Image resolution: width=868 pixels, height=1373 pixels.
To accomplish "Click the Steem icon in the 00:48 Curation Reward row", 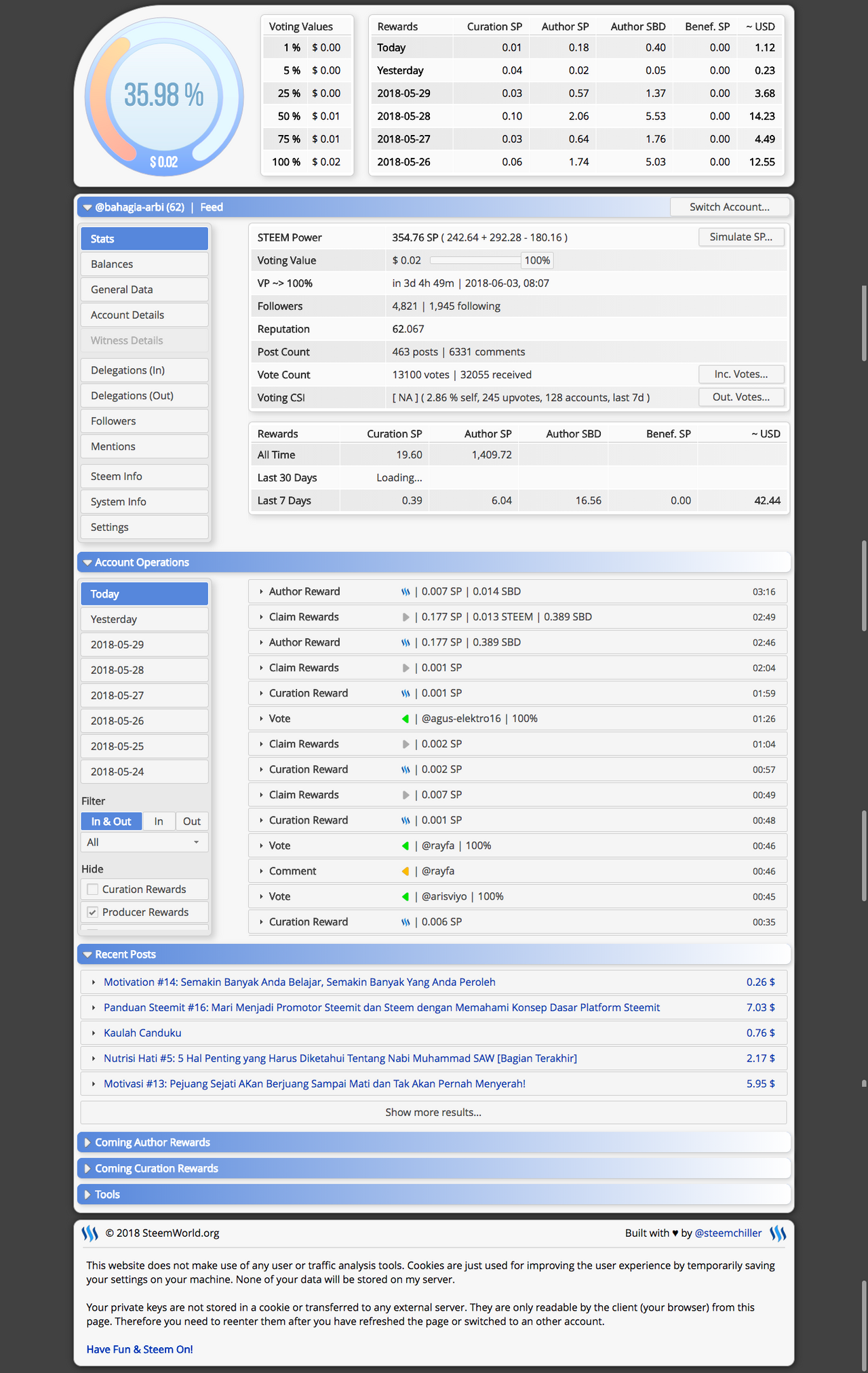I will 406,820.
